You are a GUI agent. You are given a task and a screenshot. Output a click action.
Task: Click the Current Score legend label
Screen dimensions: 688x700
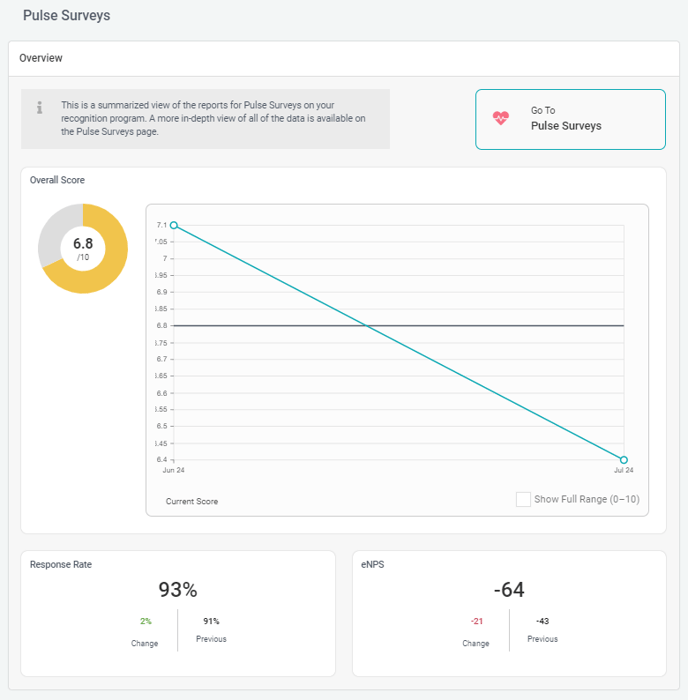(x=192, y=501)
